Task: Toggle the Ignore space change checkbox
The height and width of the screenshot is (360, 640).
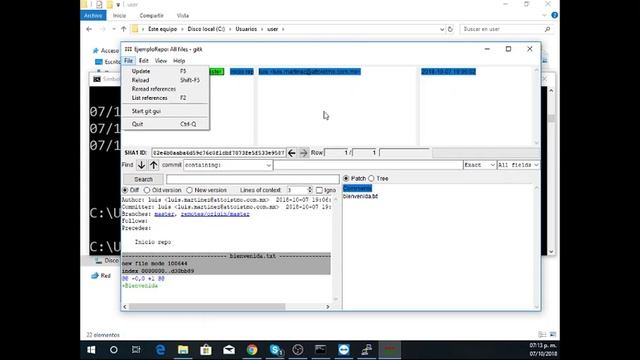Action: click(x=319, y=190)
